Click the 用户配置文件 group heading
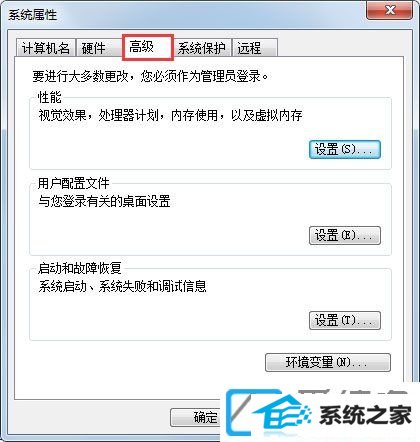This screenshot has width=420, height=442. [x=73, y=183]
